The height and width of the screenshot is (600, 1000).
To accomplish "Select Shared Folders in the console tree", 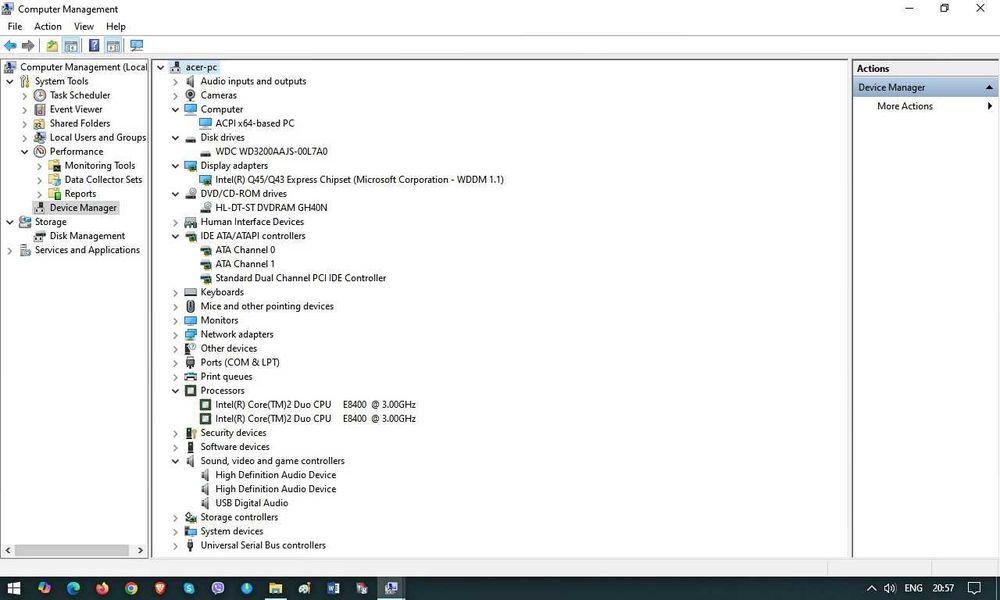I will coord(80,123).
